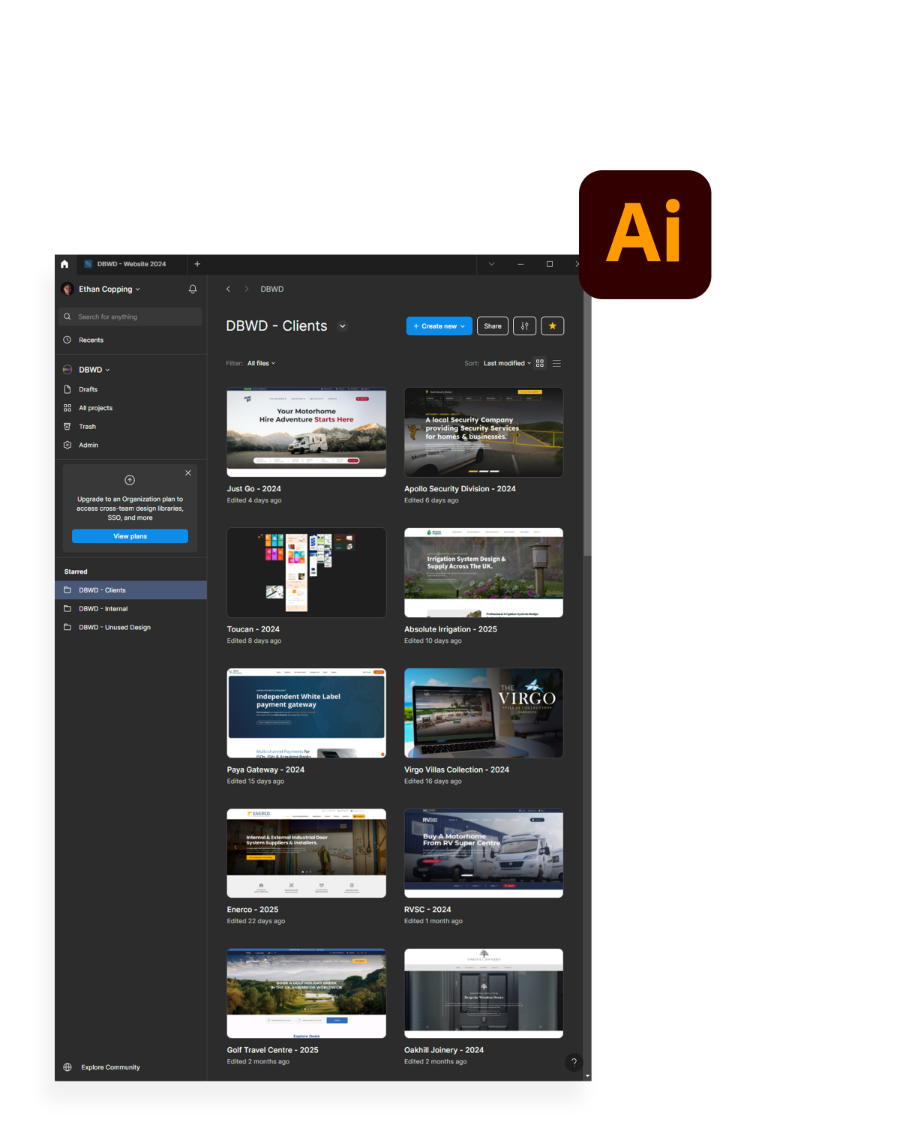Open the tab list chevron in title bar
This screenshot has height=1140, width=900.
point(491,264)
